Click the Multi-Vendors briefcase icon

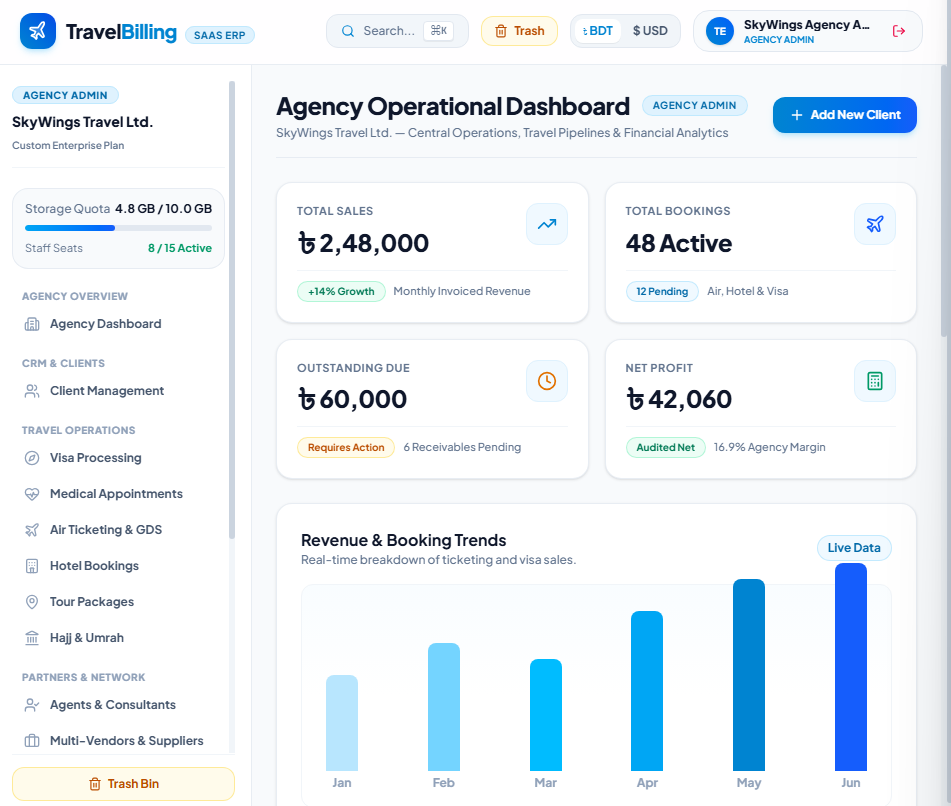pyautogui.click(x=32, y=741)
